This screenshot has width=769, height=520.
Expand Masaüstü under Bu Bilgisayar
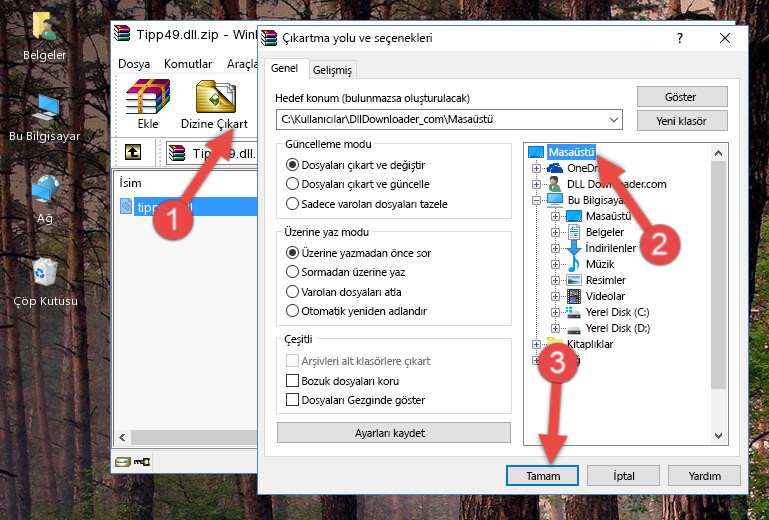coord(555,216)
